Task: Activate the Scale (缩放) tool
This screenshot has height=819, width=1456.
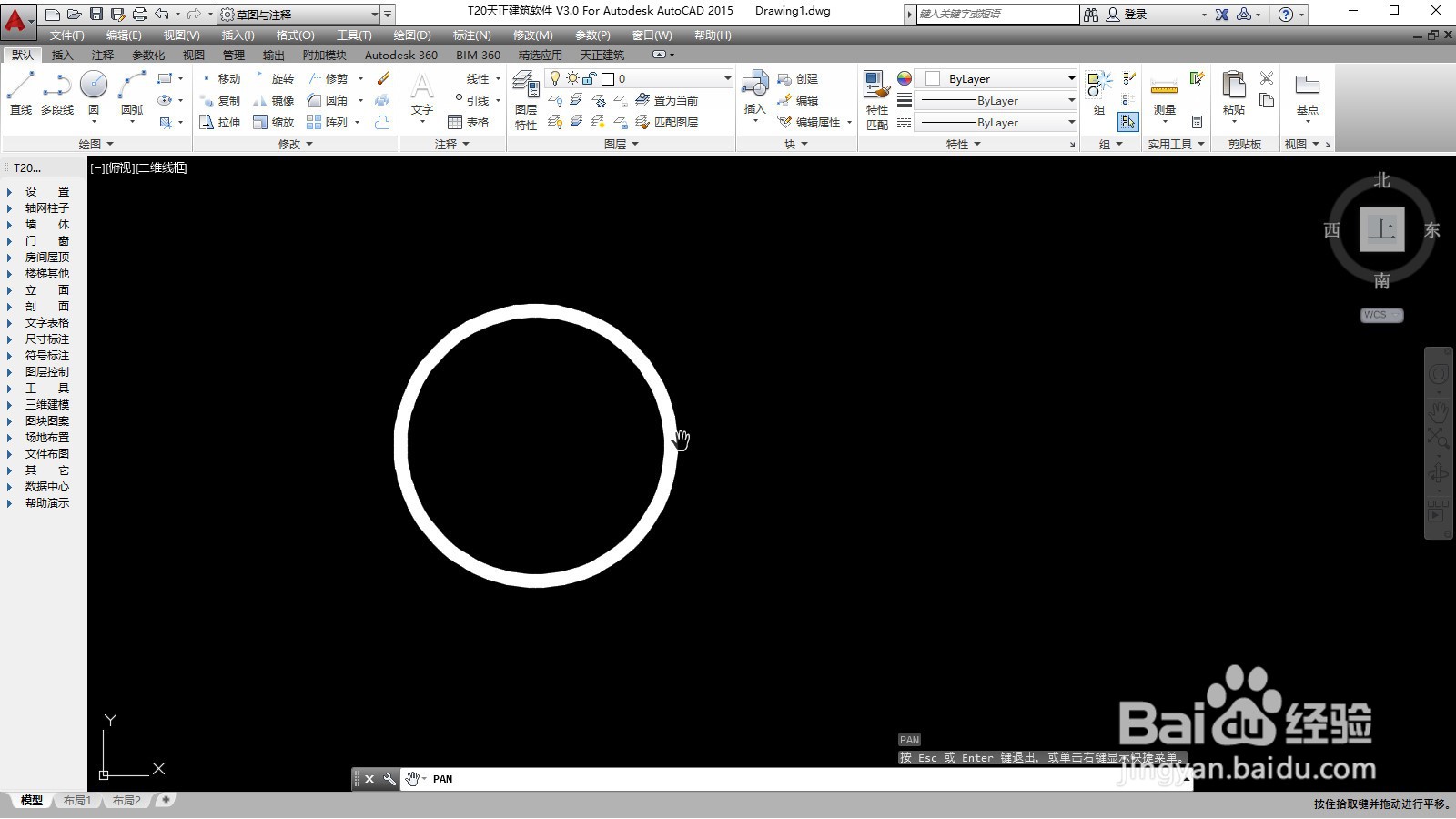Action: 274,123
